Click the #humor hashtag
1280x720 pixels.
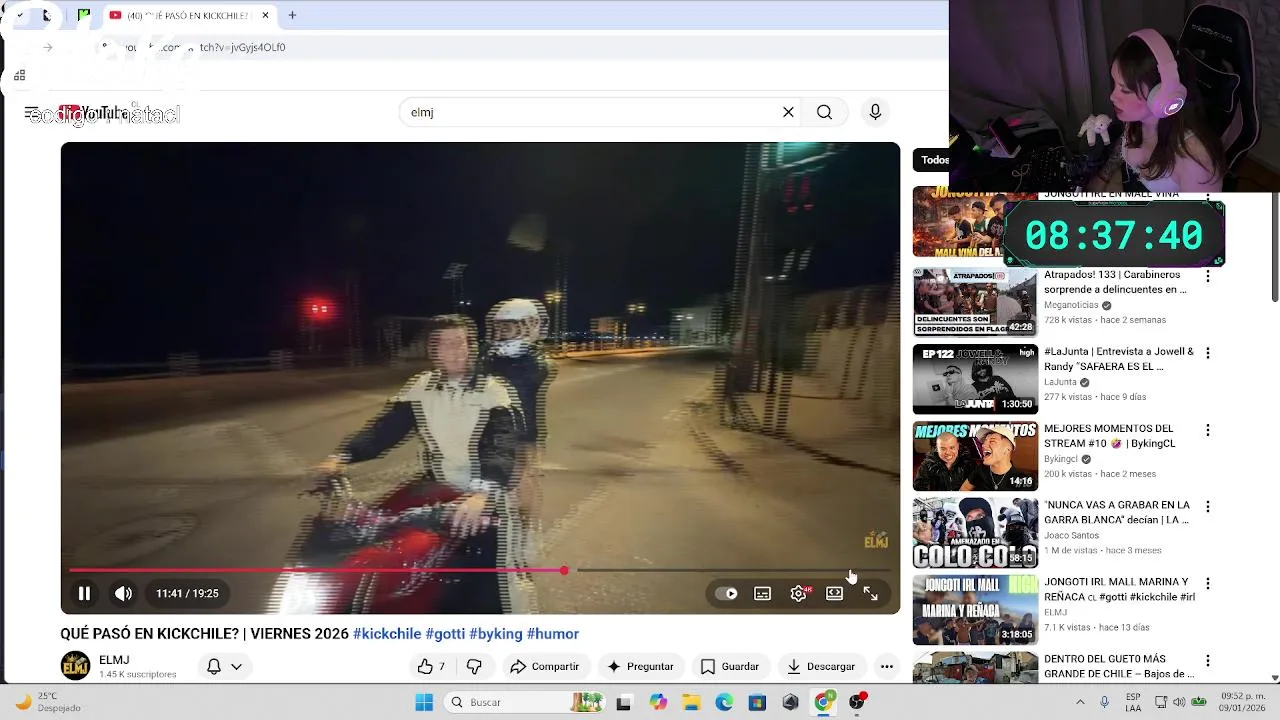tap(553, 634)
